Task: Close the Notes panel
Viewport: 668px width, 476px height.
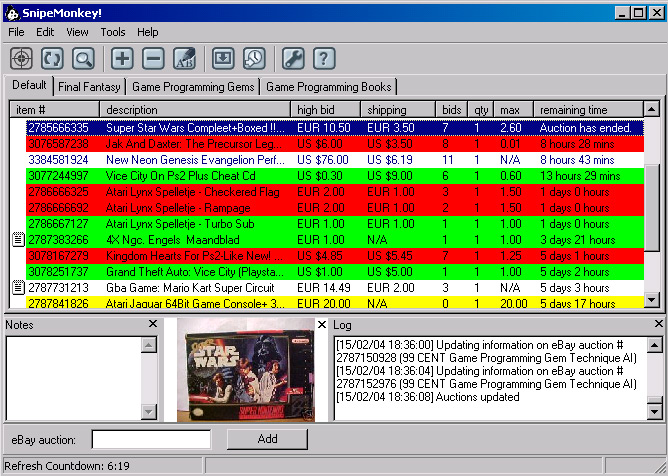Action: (x=153, y=324)
